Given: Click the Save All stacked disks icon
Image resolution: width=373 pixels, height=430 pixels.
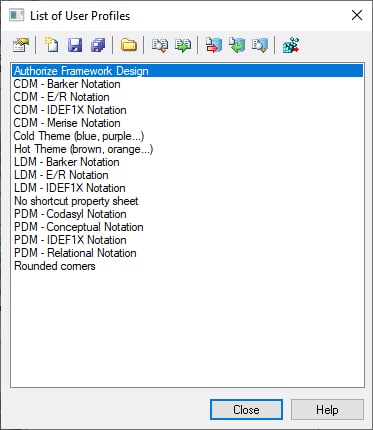Looking at the screenshot, I should pyautogui.click(x=98, y=45).
